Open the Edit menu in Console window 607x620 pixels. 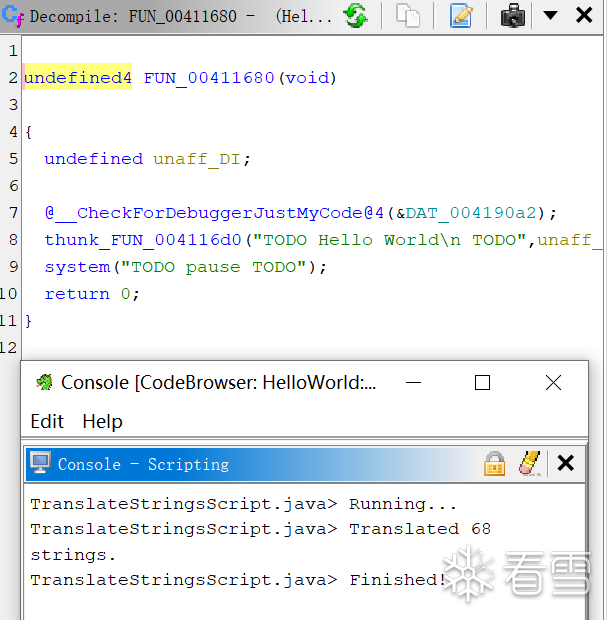pos(47,422)
